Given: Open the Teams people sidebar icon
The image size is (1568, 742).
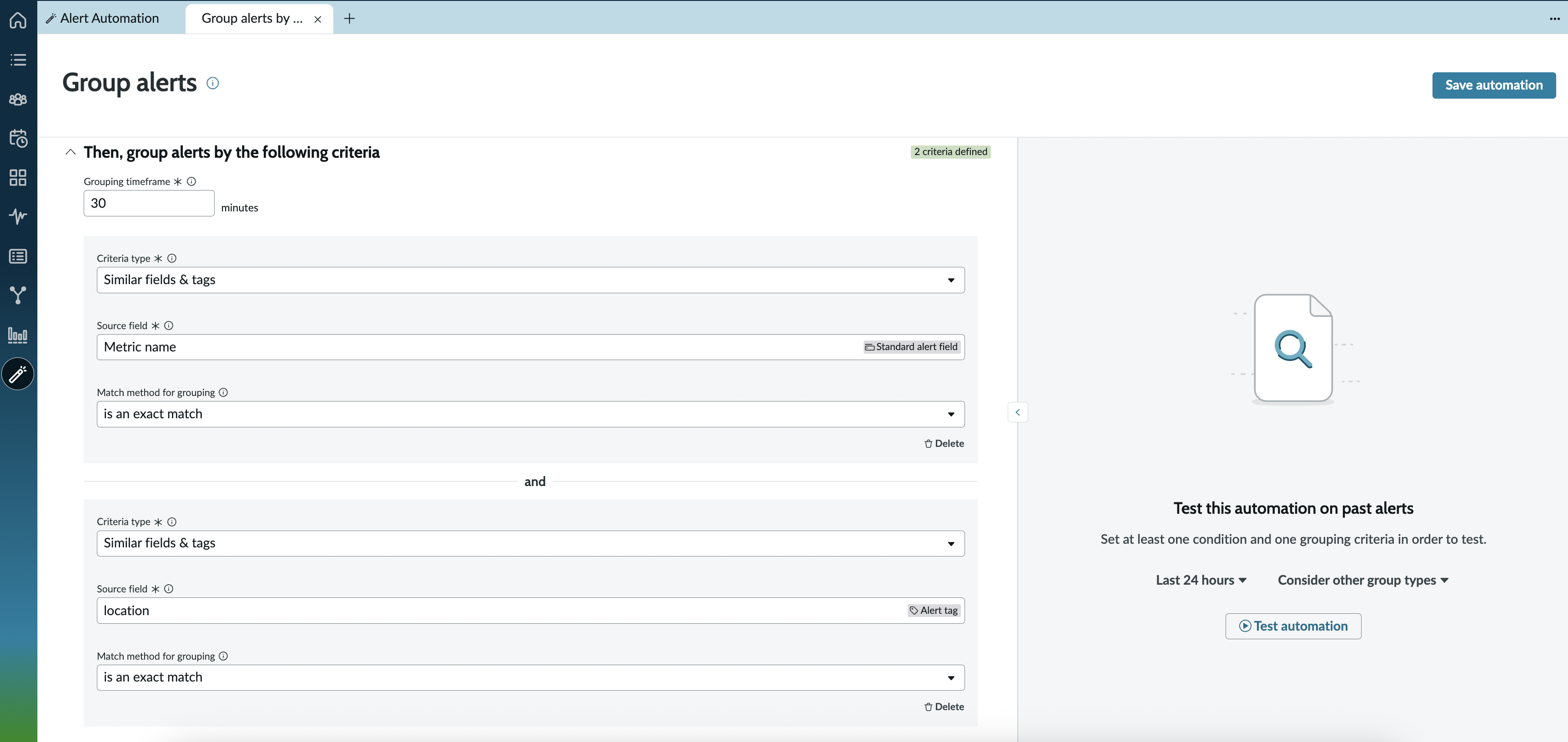Looking at the screenshot, I should (x=18, y=99).
